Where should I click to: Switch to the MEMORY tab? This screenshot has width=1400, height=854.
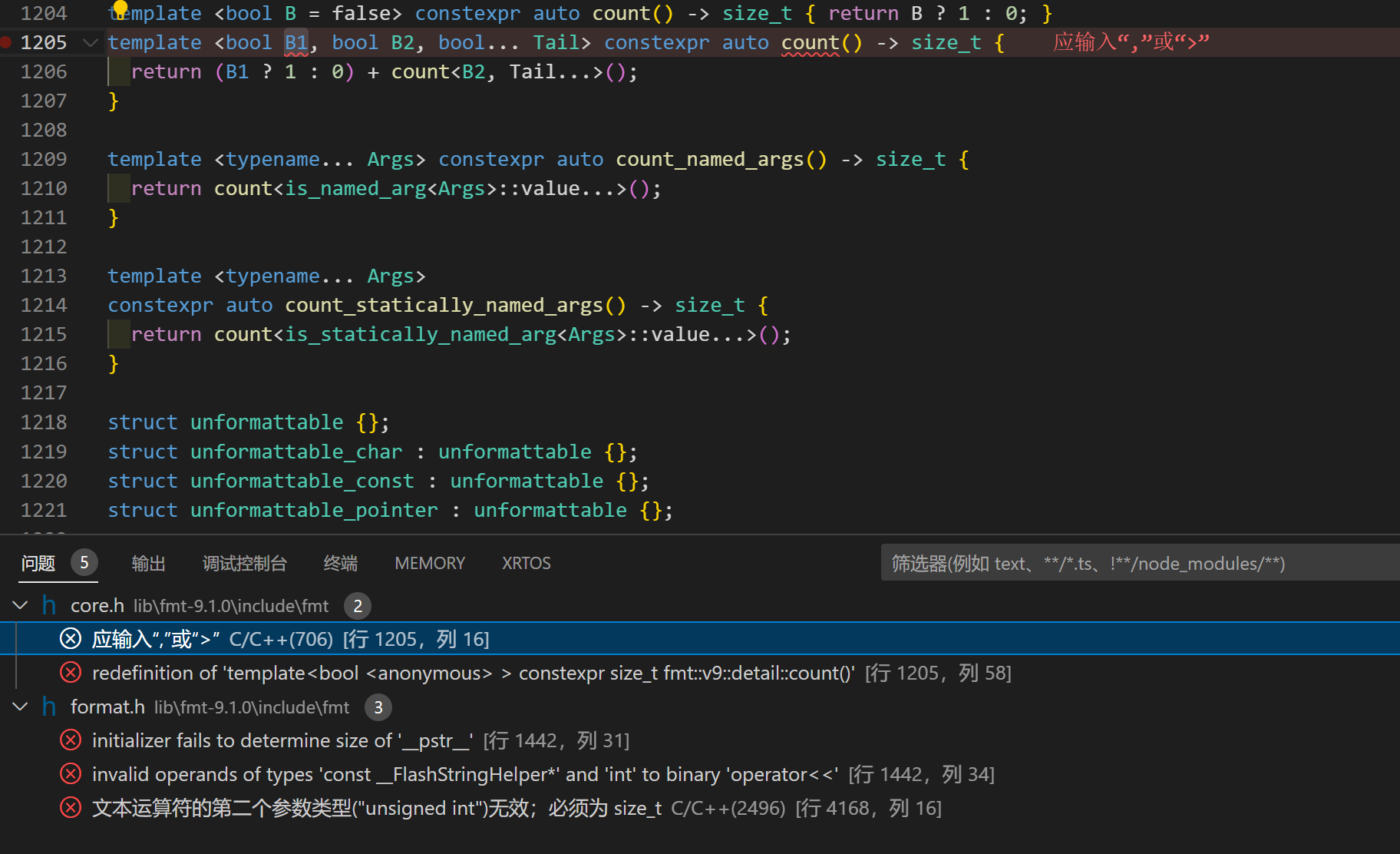tap(430, 563)
